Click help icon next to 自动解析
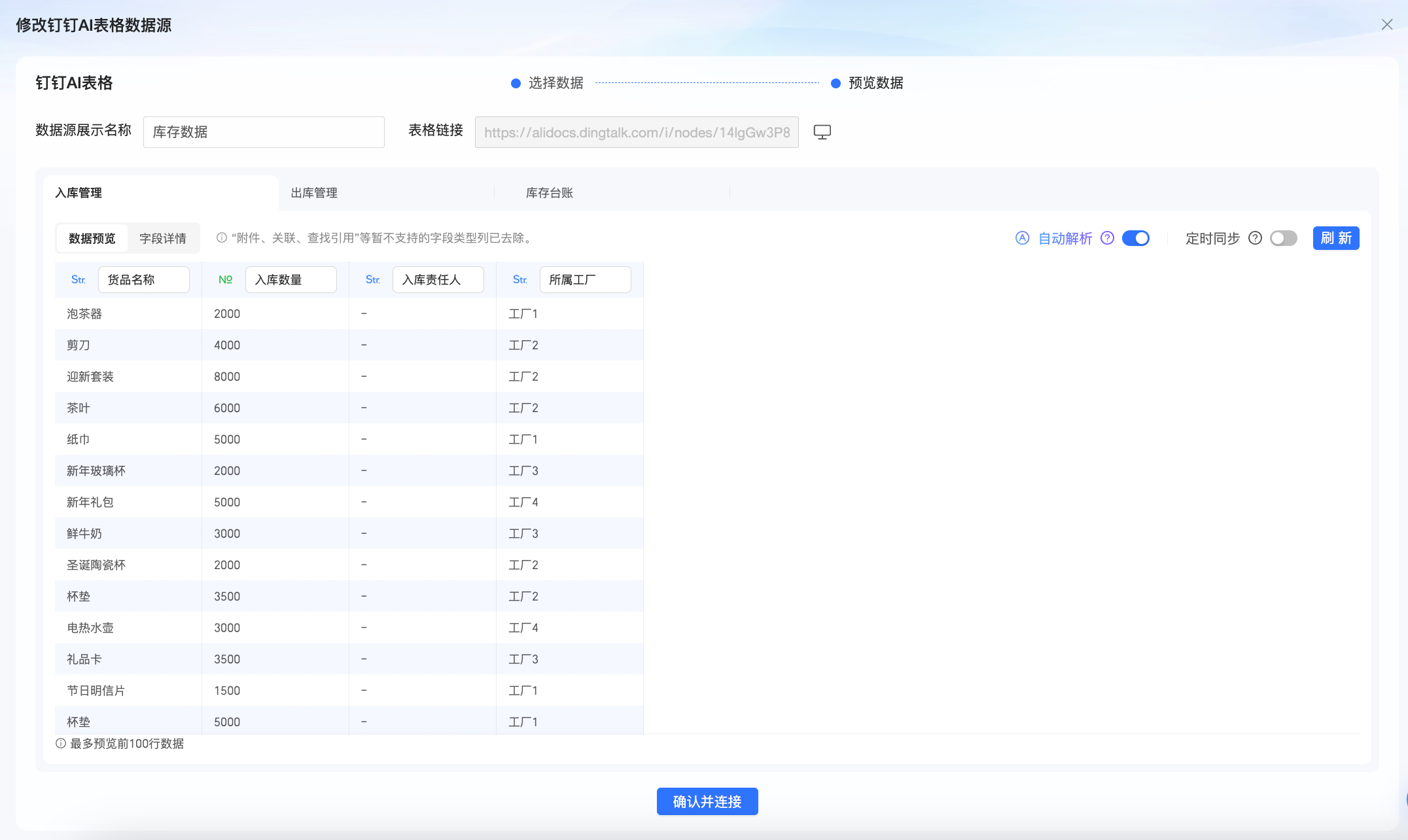This screenshot has width=1408, height=840. [x=1107, y=238]
